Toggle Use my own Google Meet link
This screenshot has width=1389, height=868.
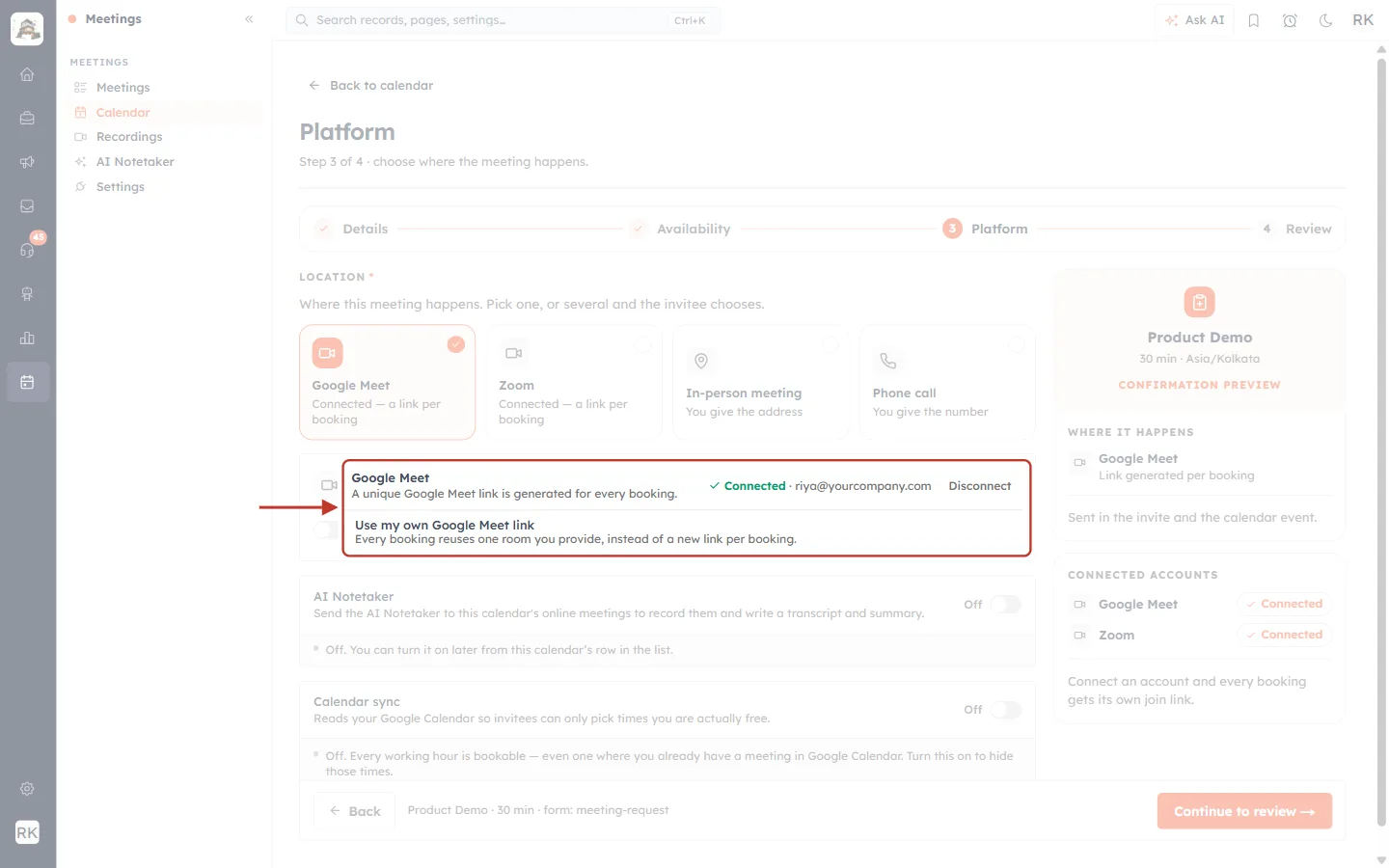point(327,529)
